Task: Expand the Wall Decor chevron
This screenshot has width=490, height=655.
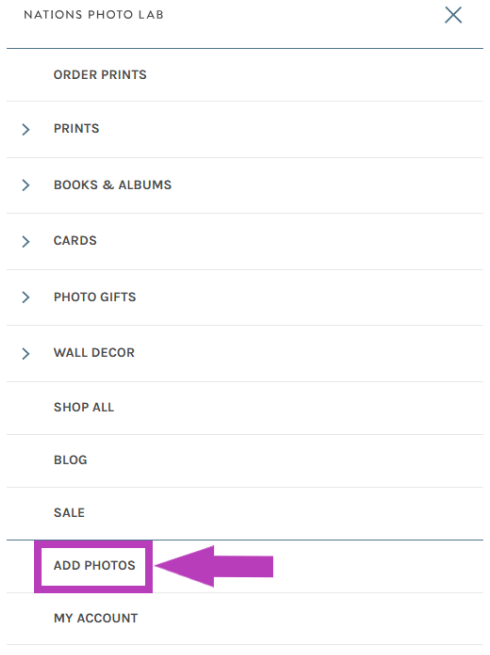Action: click(26, 353)
